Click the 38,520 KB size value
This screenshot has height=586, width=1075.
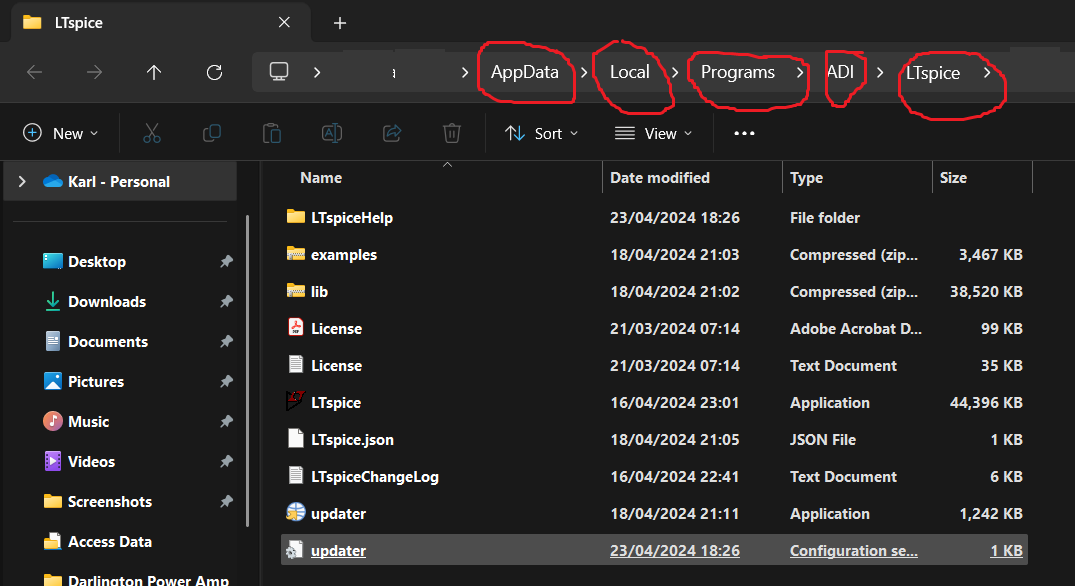[x=986, y=291]
